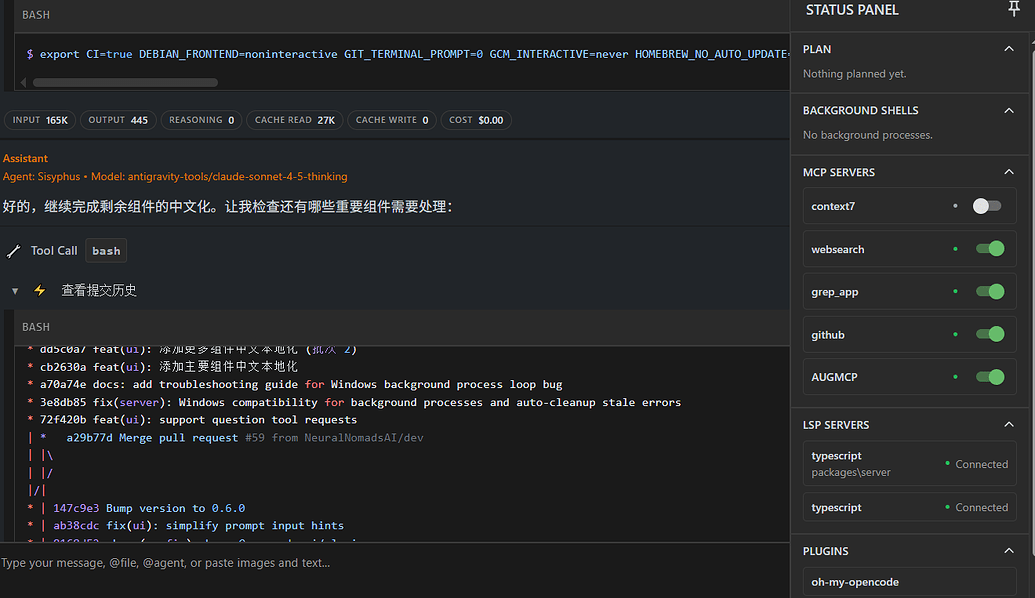Click the CACHE WRITE 0 chip
The width and height of the screenshot is (1035, 598).
coord(392,120)
